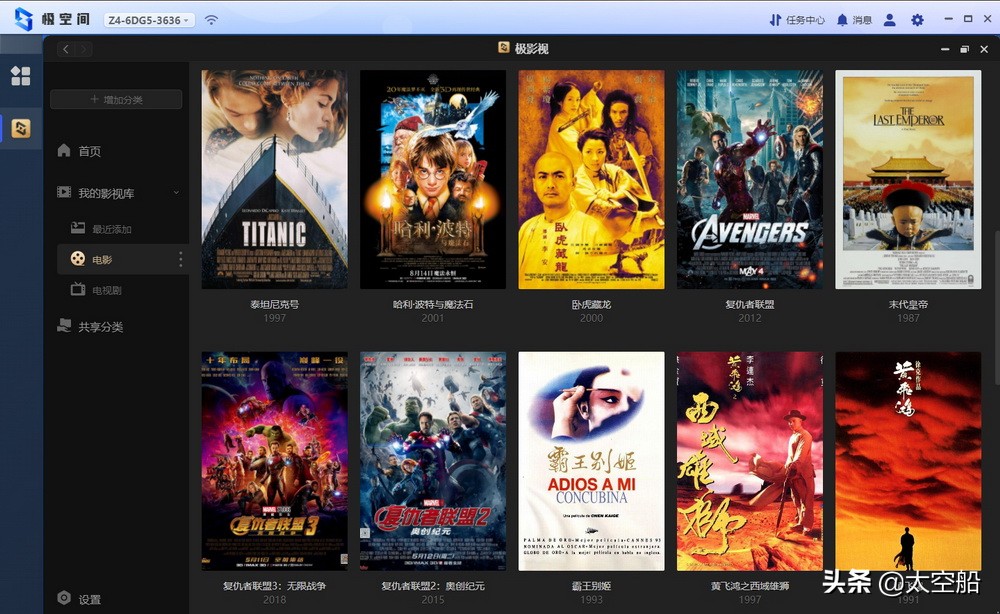Open the user account profile icon

tap(889, 20)
